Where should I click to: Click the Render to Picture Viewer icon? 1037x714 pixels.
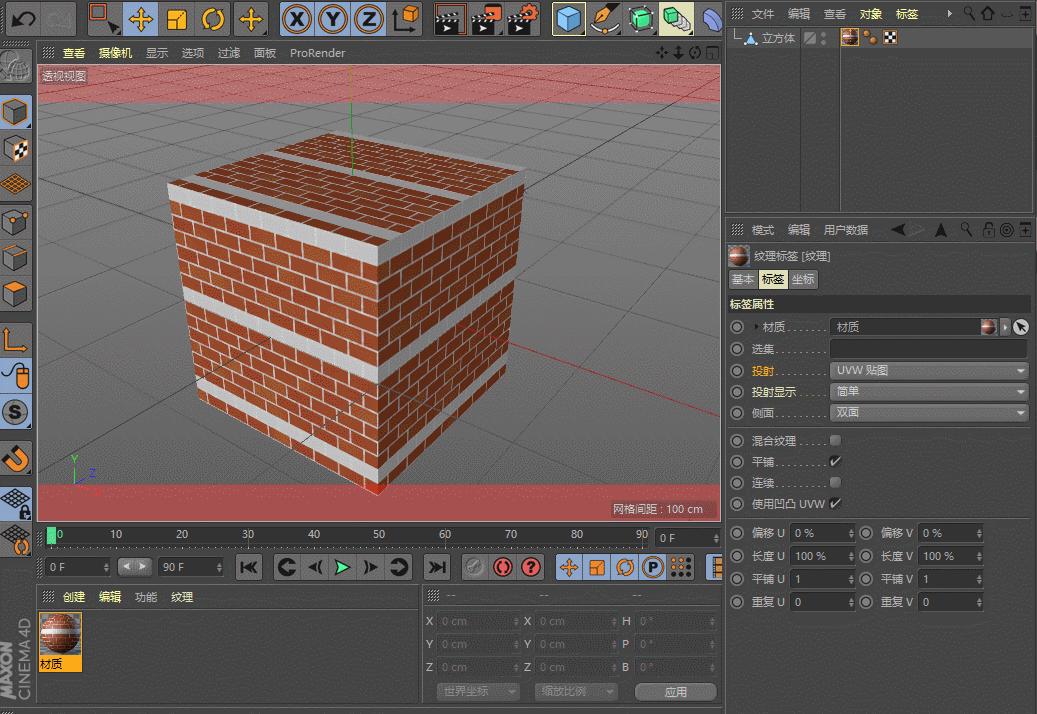click(486, 18)
